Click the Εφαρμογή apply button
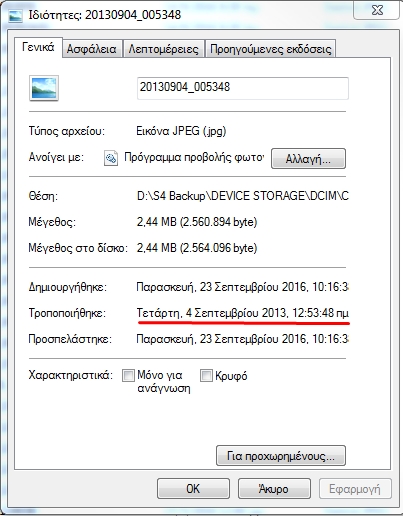The image size is (403, 516). click(355, 489)
